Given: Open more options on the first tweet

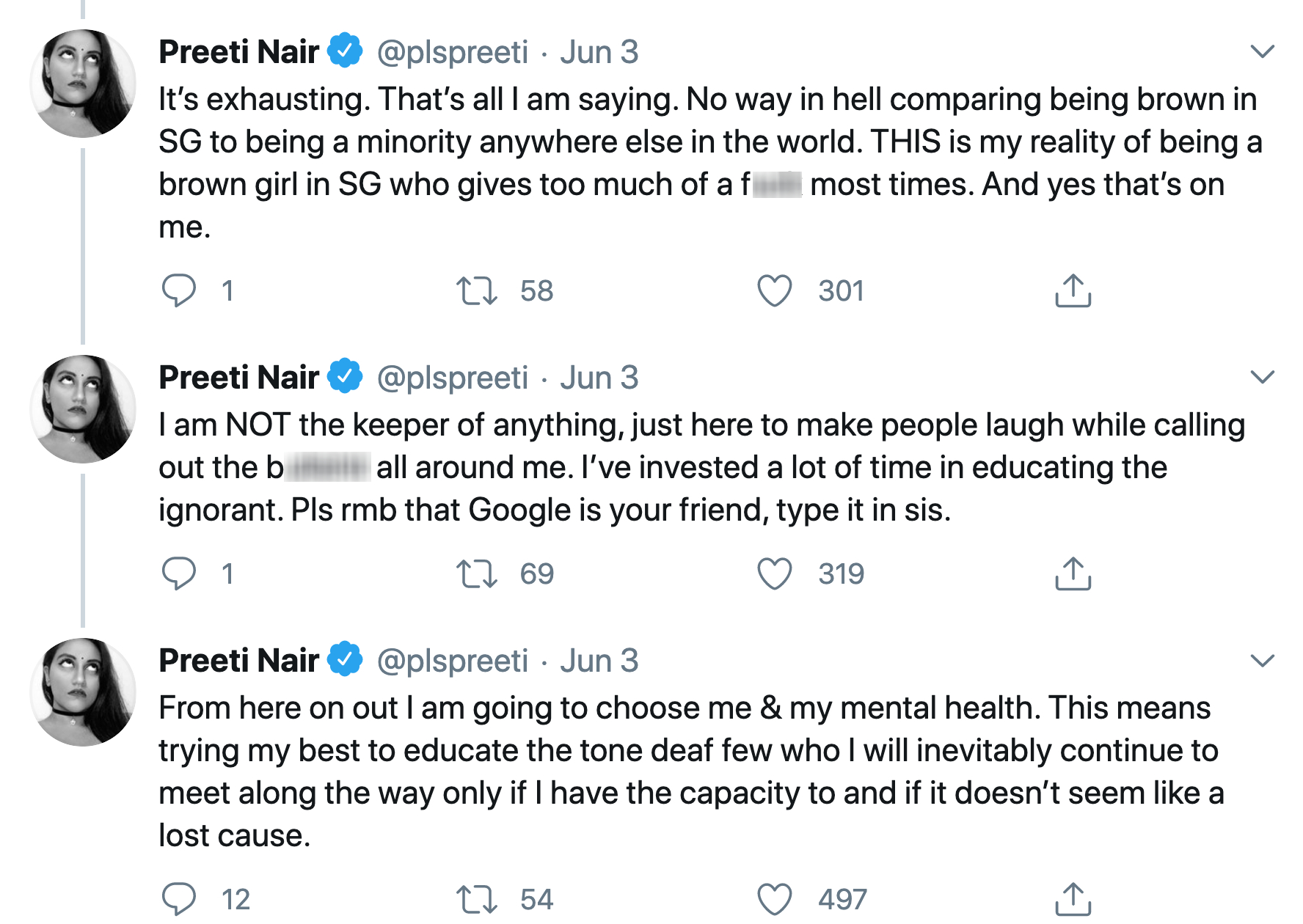Looking at the screenshot, I should tap(1262, 51).
